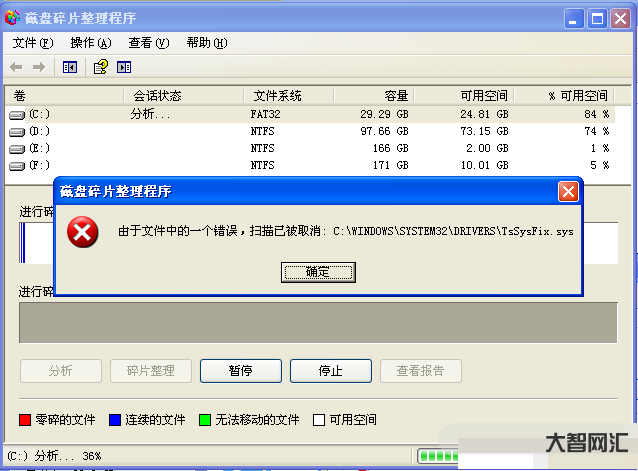Select the D: drive in volume list

pyautogui.click(x=38, y=131)
